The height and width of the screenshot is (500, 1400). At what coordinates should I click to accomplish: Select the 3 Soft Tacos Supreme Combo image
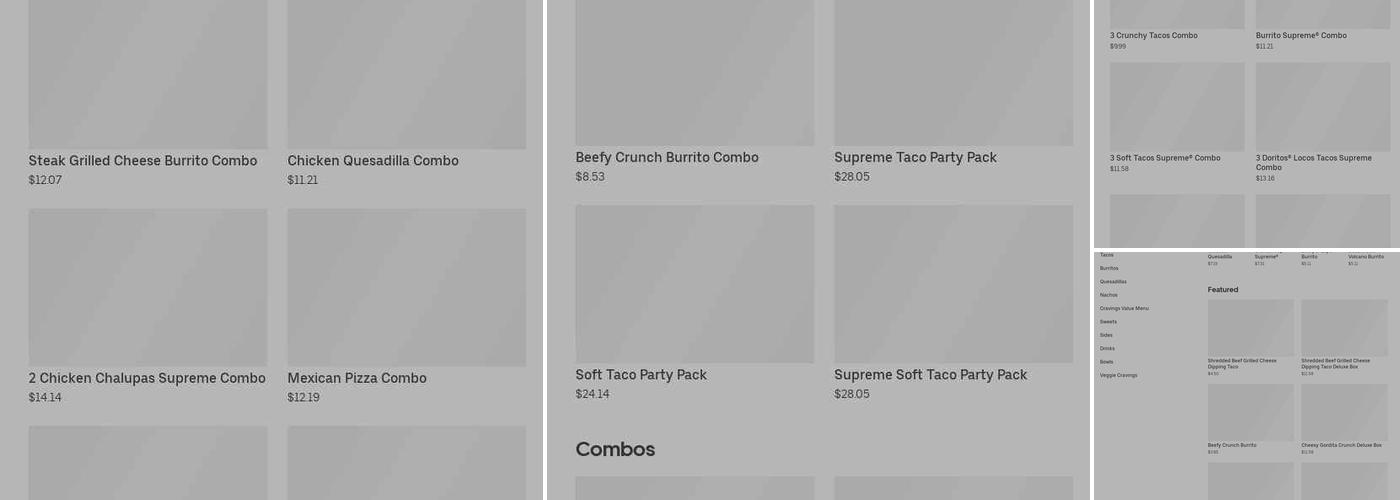click(x=1177, y=107)
